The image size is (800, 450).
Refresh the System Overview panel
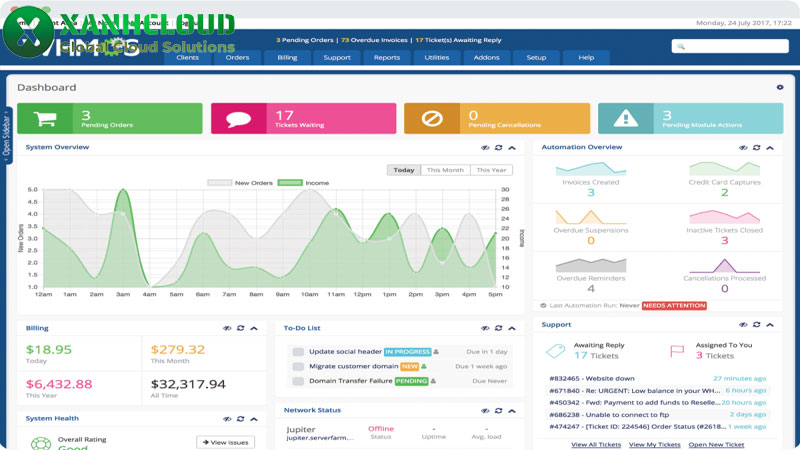[498, 147]
